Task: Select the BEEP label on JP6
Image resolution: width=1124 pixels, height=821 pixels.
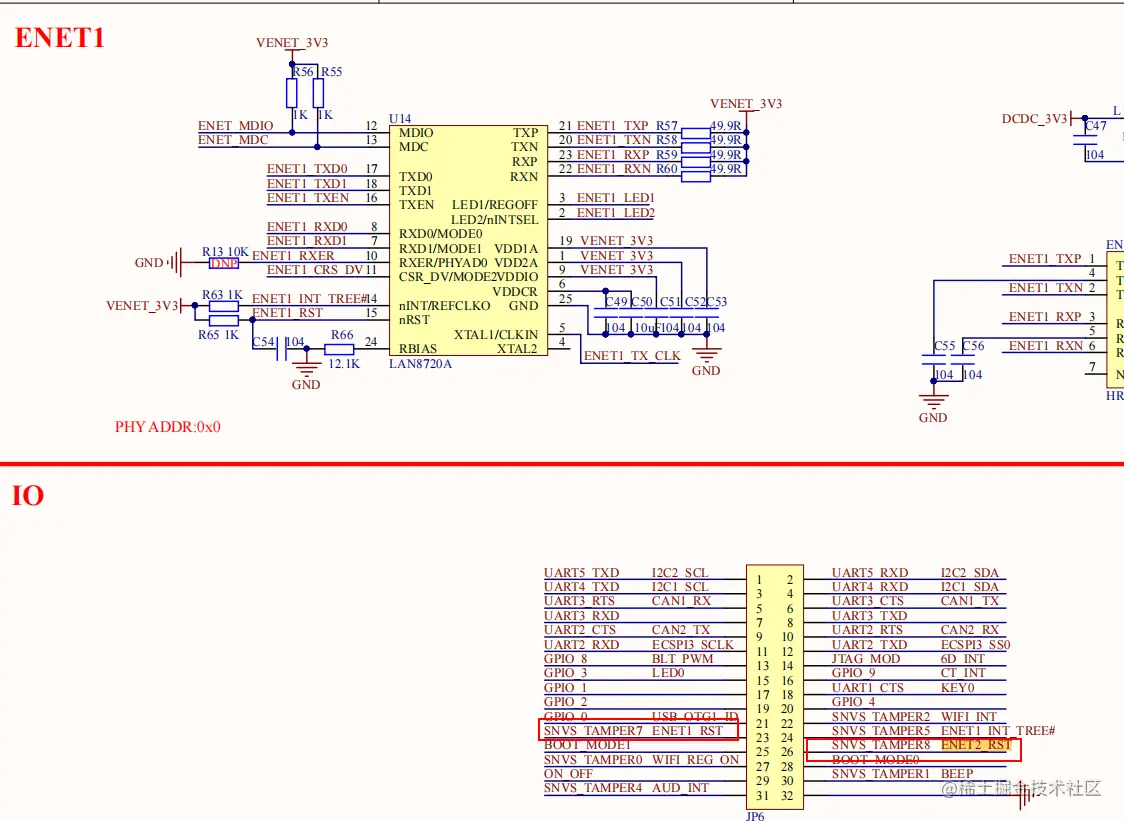Action: [x=957, y=774]
